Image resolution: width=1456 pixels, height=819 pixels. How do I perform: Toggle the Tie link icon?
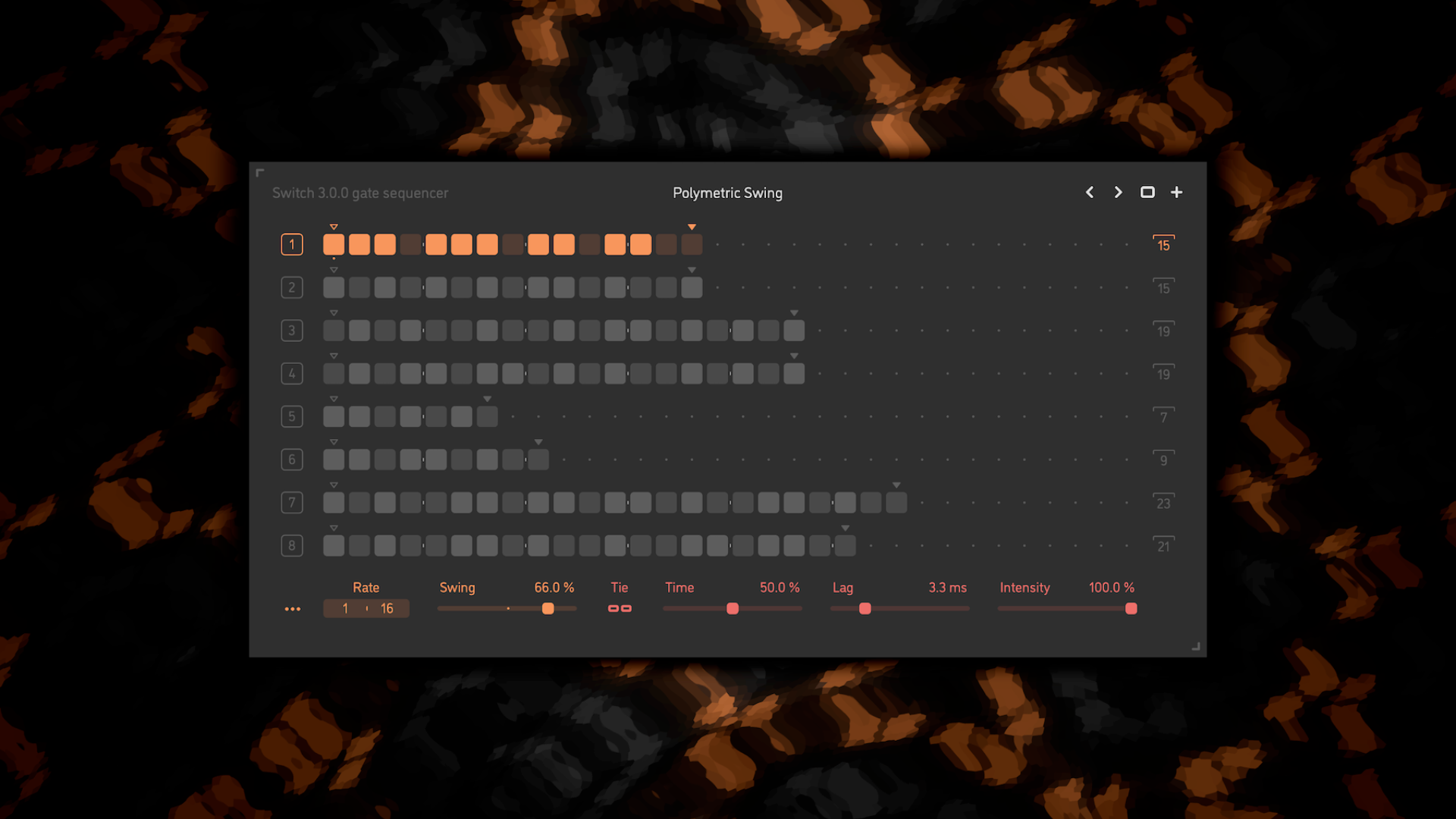tap(620, 609)
